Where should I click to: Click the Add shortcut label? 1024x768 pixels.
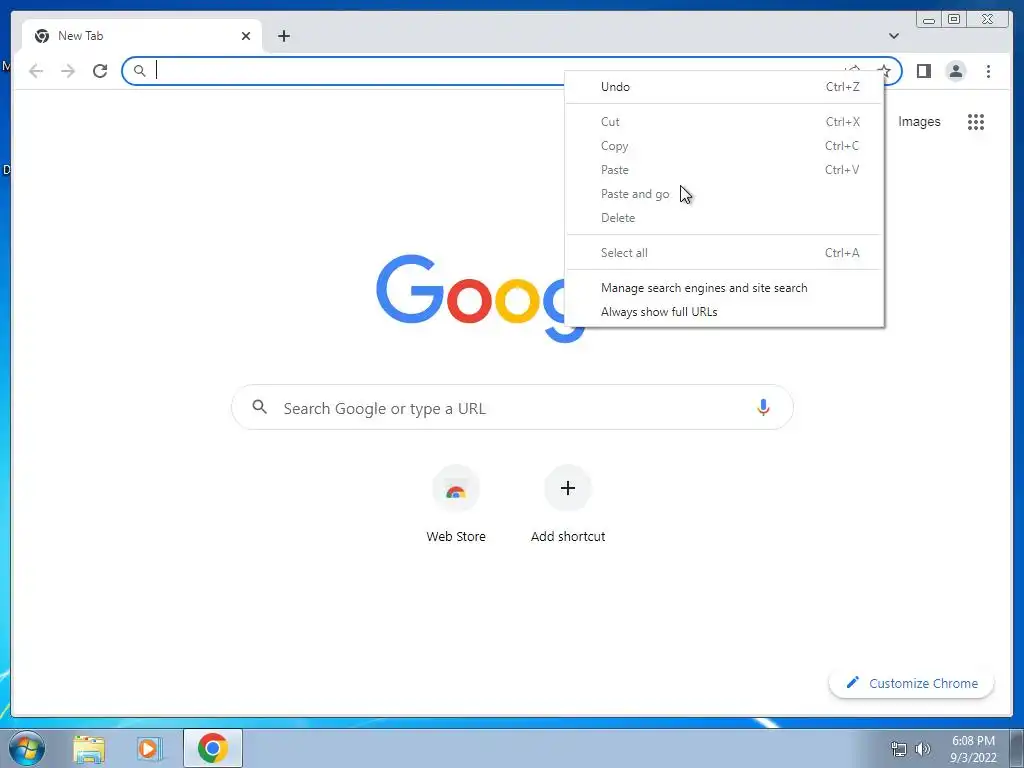[x=568, y=537]
